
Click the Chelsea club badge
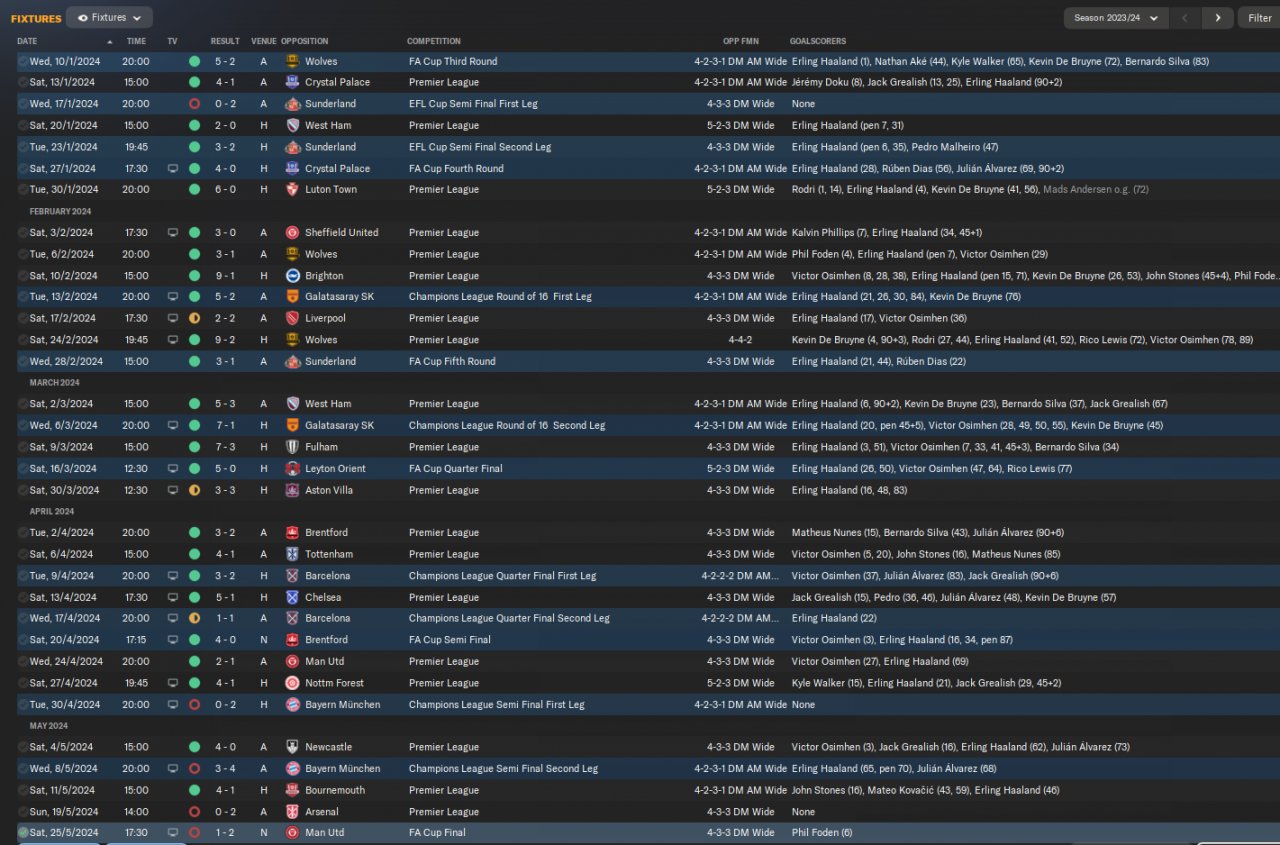pos(293,597)
